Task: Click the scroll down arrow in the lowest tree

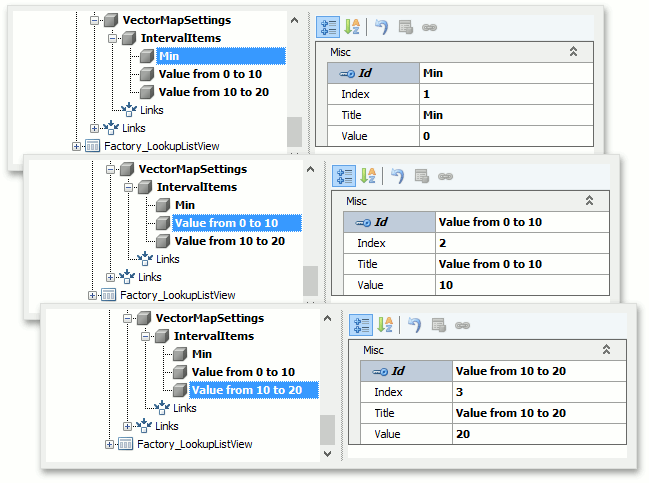Action: [x=327, y=454]
